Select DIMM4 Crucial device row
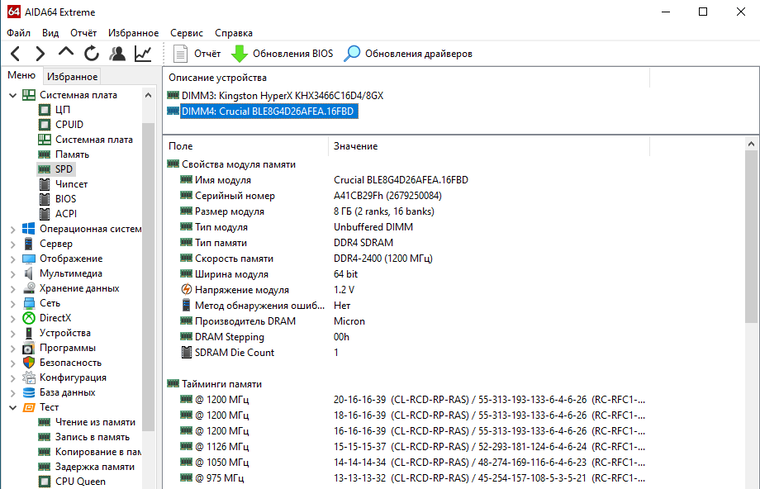 (x=269, y=111)
